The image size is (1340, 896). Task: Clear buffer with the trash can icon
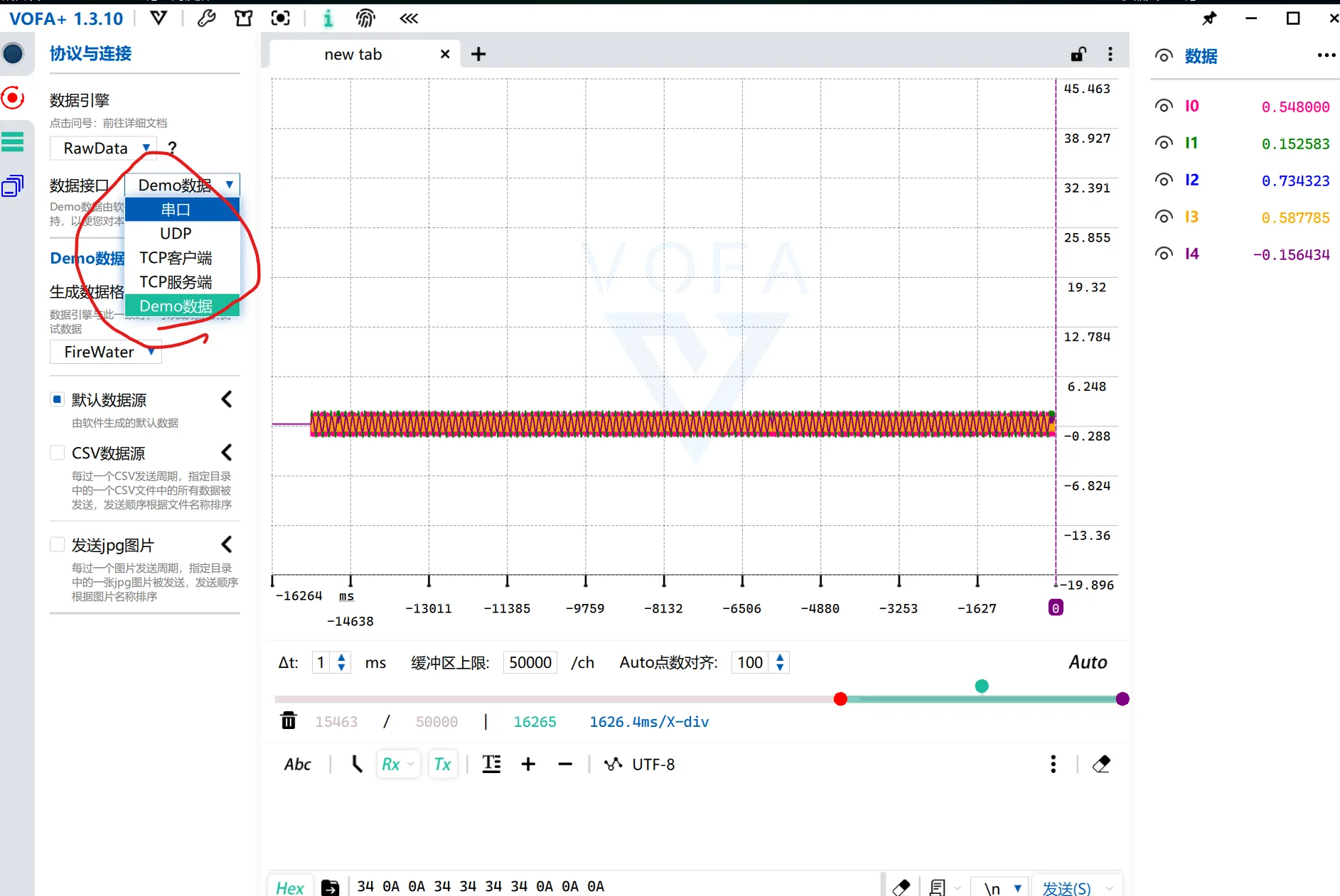tap(289, 720)
